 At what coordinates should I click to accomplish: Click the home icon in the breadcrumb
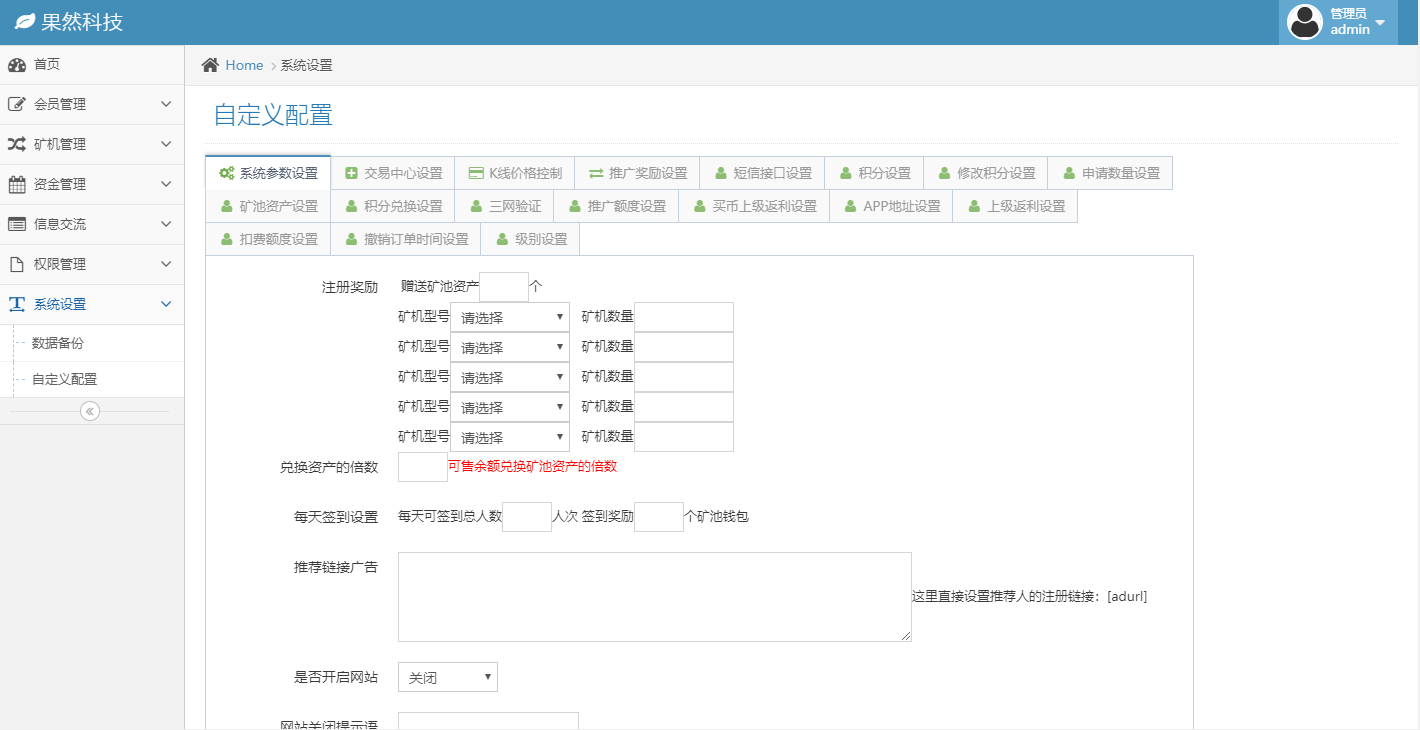210,65
